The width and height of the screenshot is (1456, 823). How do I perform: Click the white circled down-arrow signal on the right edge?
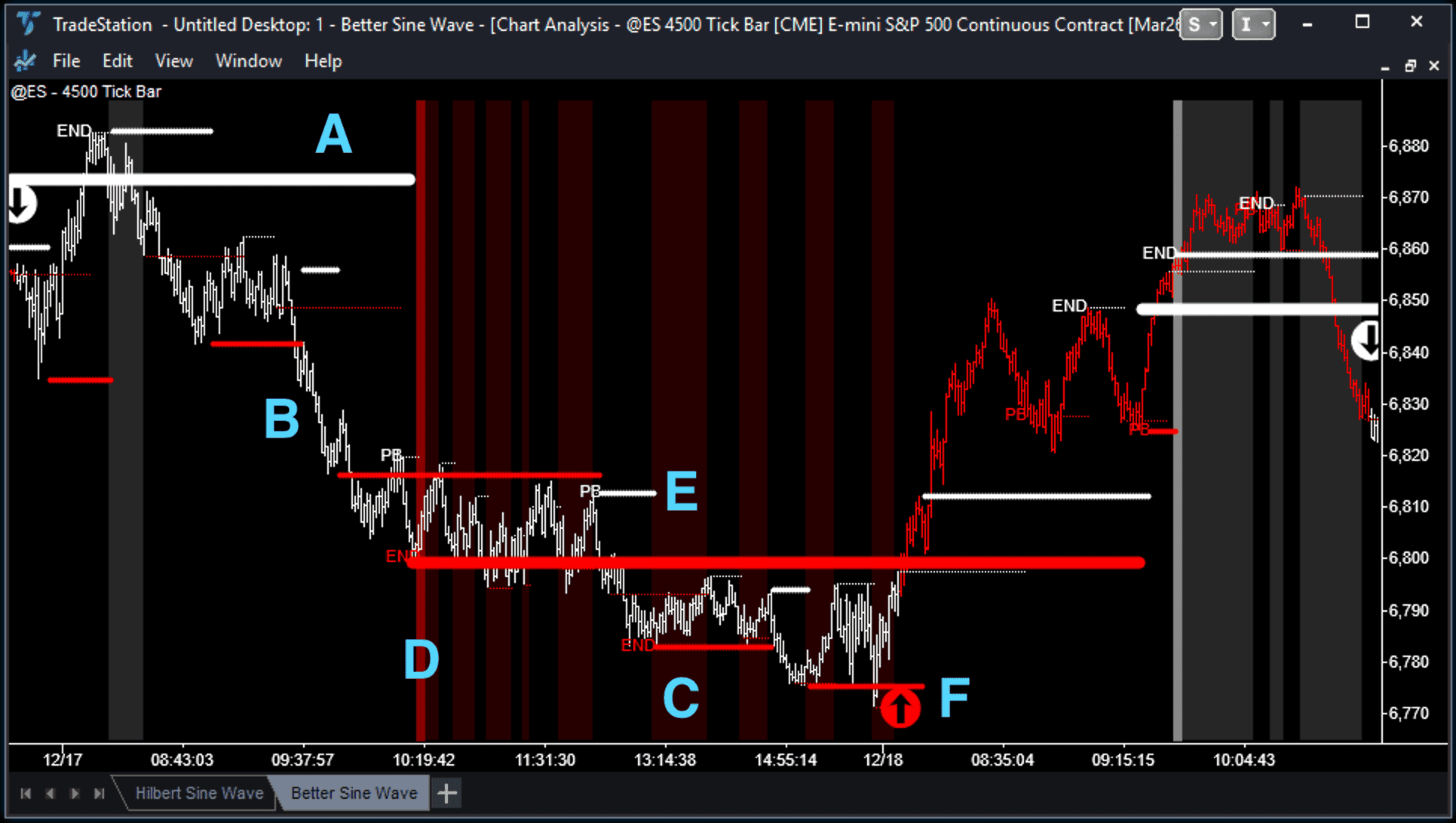[x=1367, y=341]
